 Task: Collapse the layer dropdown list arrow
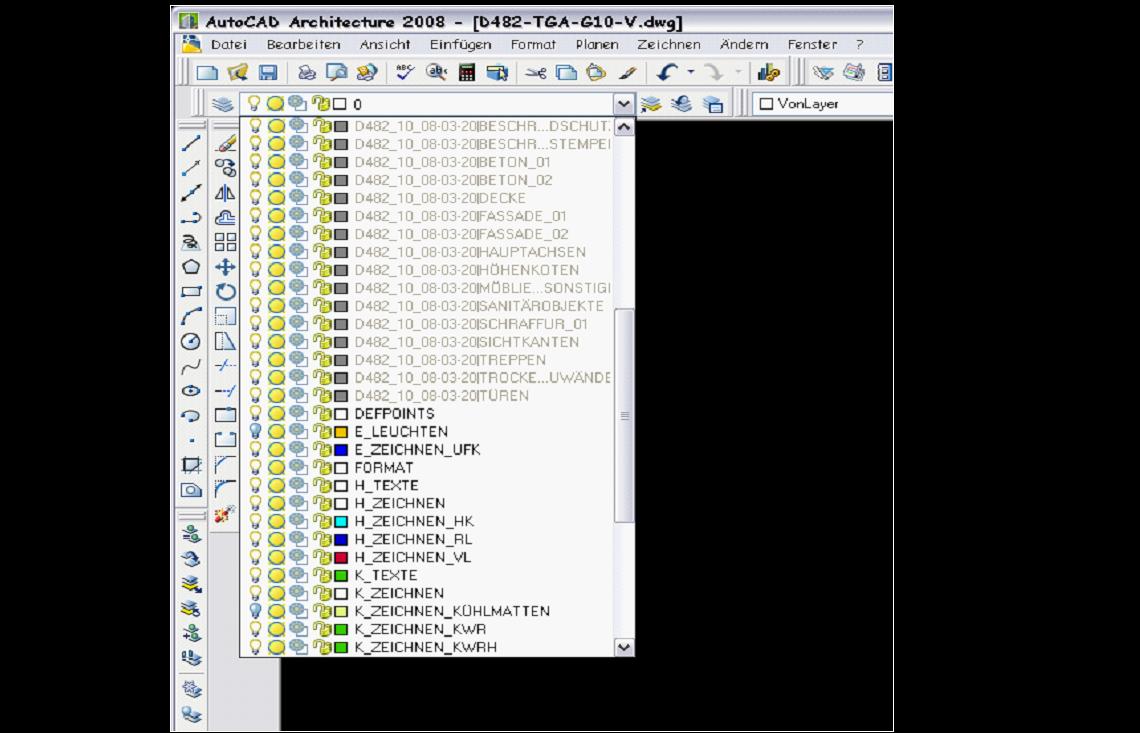(x=624, y=104)
